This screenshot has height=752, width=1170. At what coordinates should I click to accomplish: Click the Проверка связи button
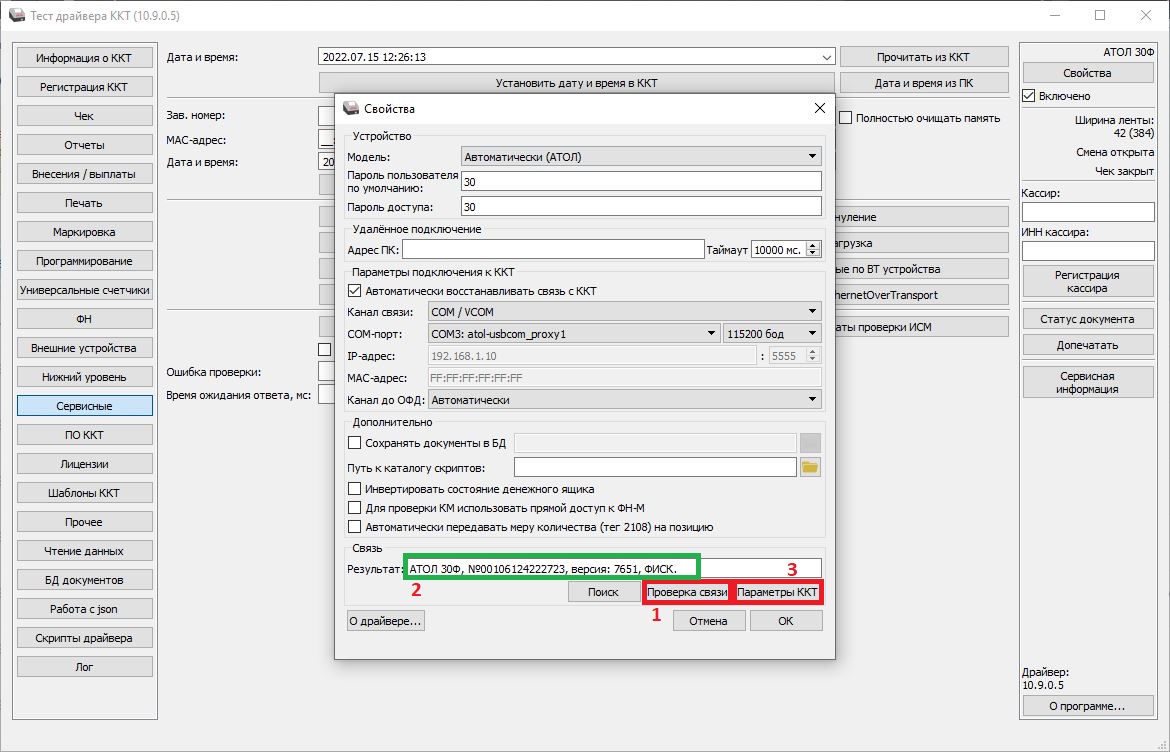(x=687, y=593)
